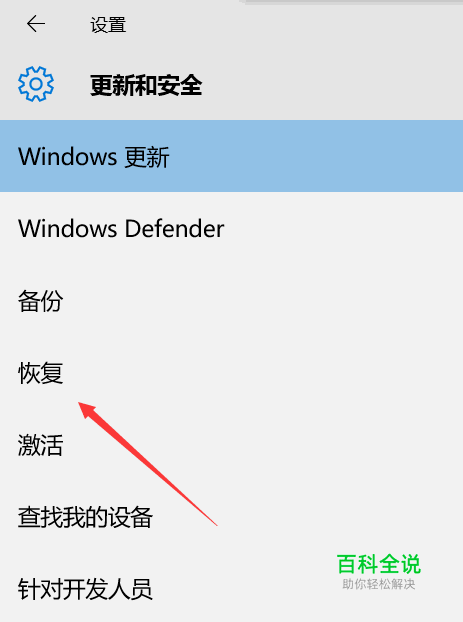Image resolution: width=463 pixels, height=622 pixels.
Task: Open the Windows Defender page
Action: [231, 228]
